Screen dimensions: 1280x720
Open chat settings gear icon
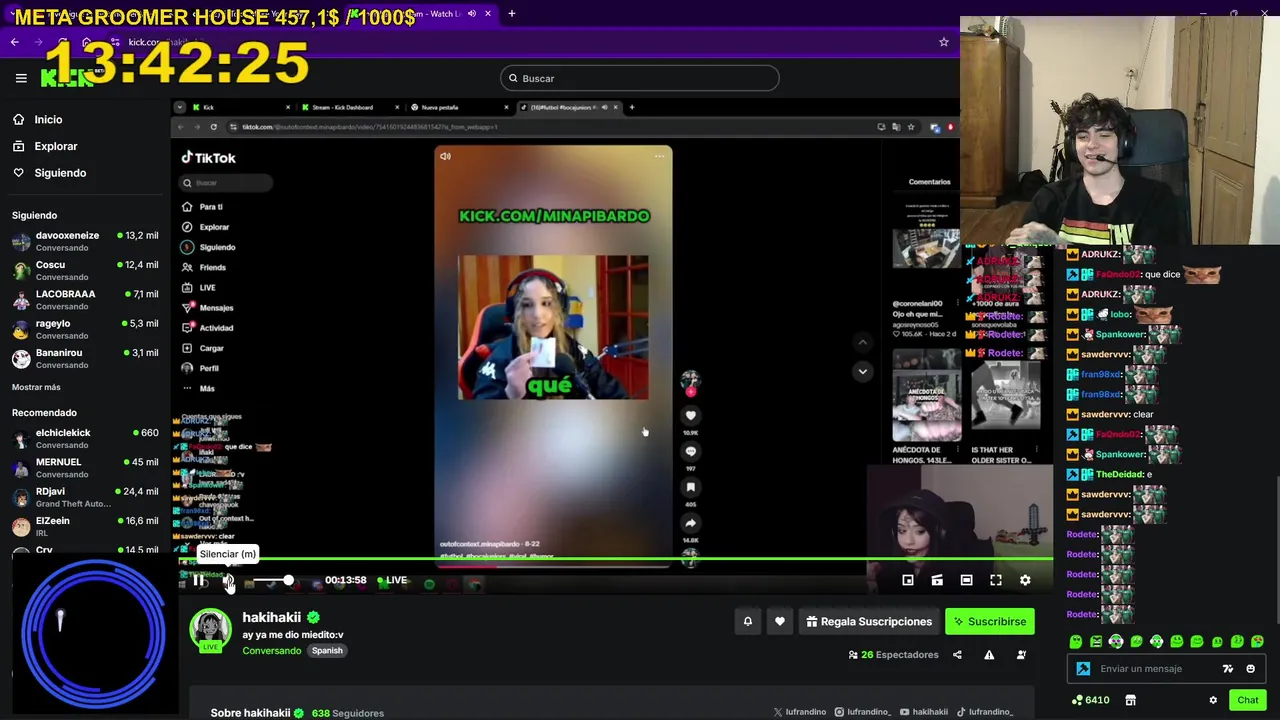pyautogui.click(x=1213, y=700)
